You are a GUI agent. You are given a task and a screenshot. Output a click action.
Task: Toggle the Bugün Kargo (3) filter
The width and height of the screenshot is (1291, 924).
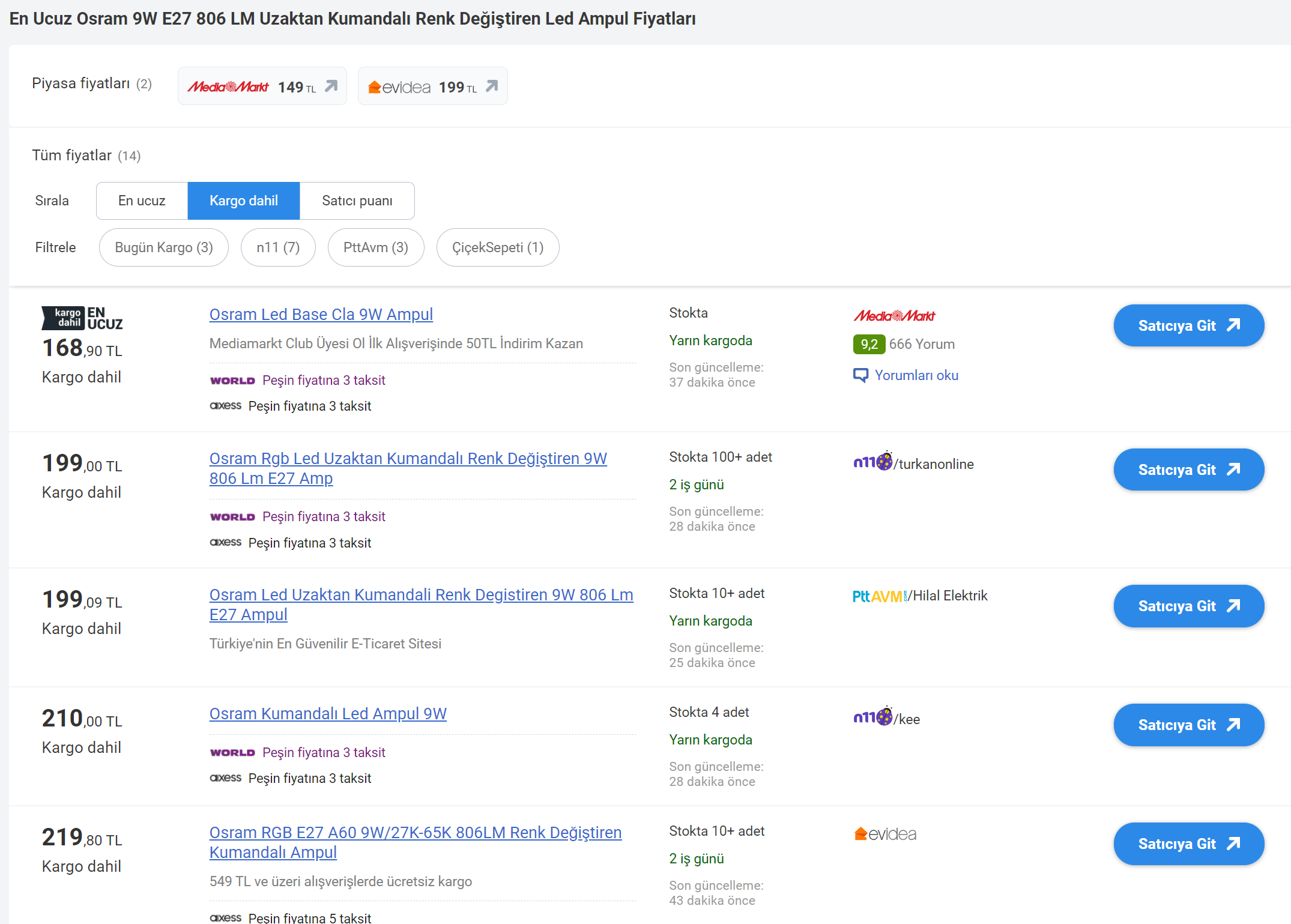pyautogui.click(x=163, y=247)
